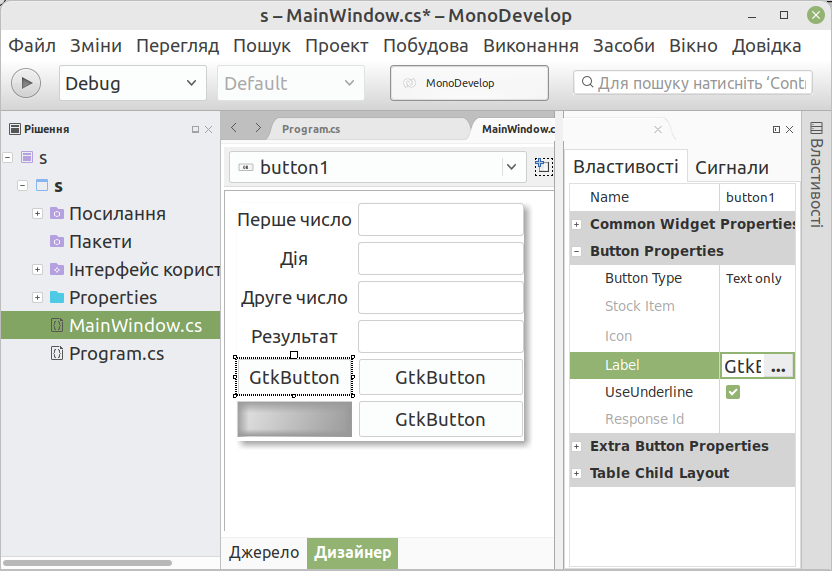Image resolution: width=832 pixels, height=571 pixels.
Task: Switch to the Дизайнер view tab
Action: click(353, 552)
